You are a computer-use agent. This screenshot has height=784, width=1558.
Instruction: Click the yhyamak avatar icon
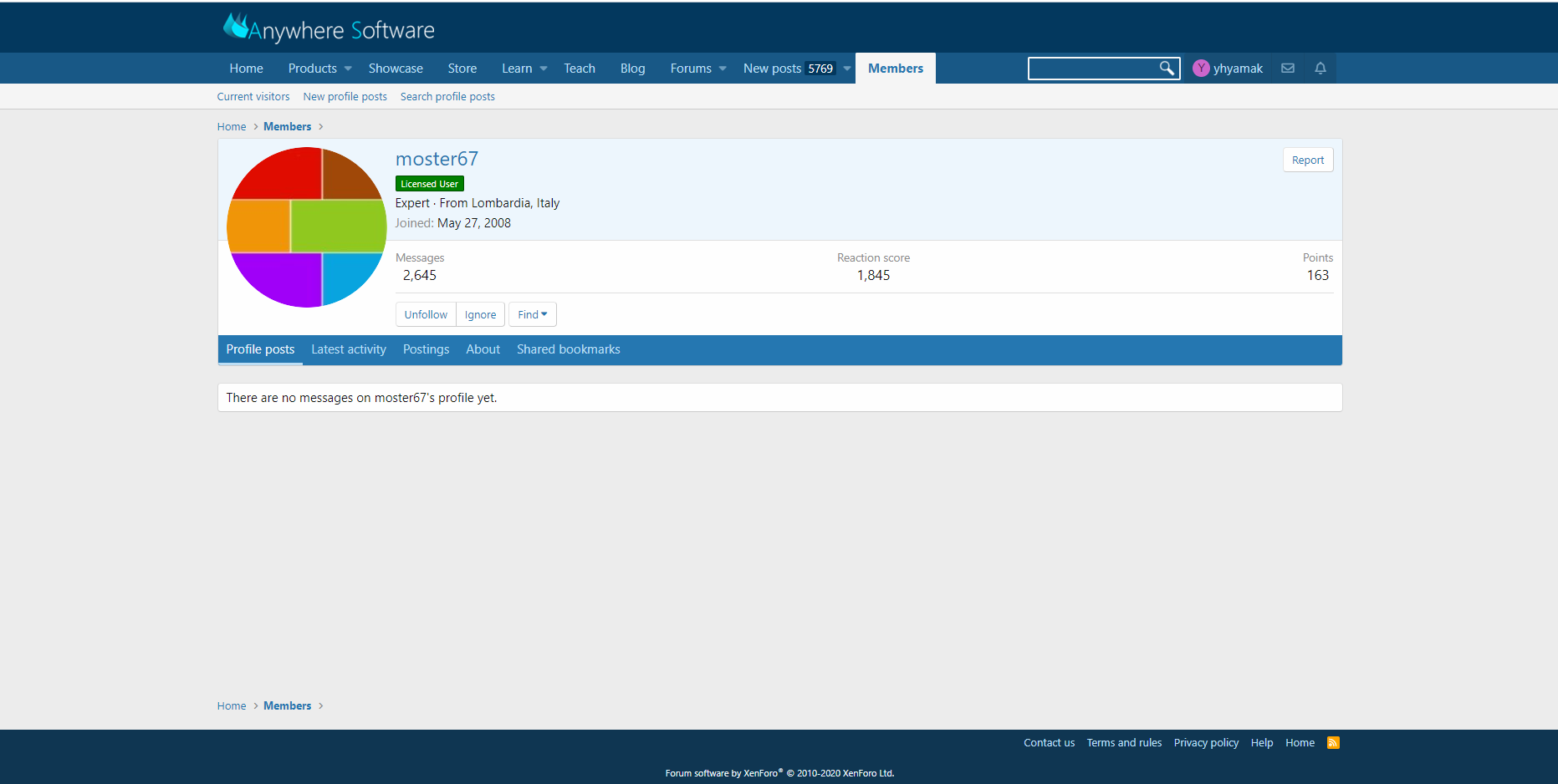click(x=1201, y=69)
